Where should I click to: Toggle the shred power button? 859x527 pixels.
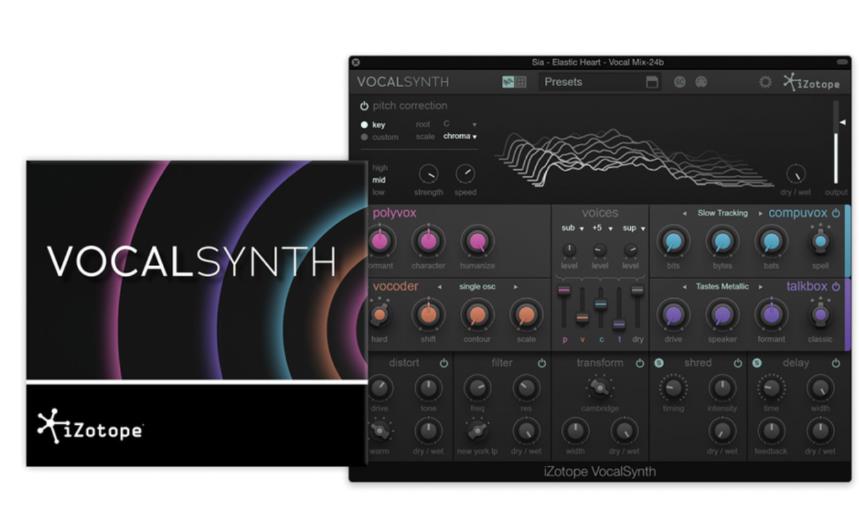(x=738, y=363)
